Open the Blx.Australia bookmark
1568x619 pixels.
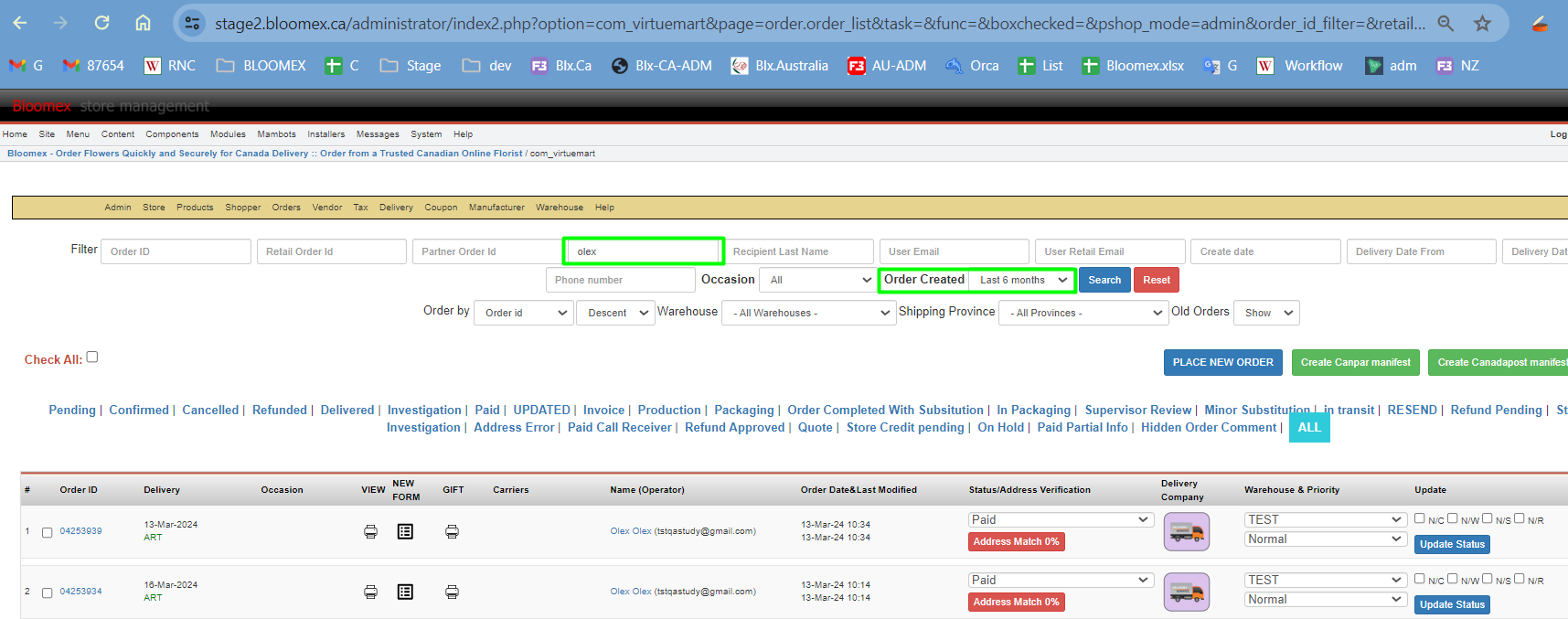pos(780,65)
